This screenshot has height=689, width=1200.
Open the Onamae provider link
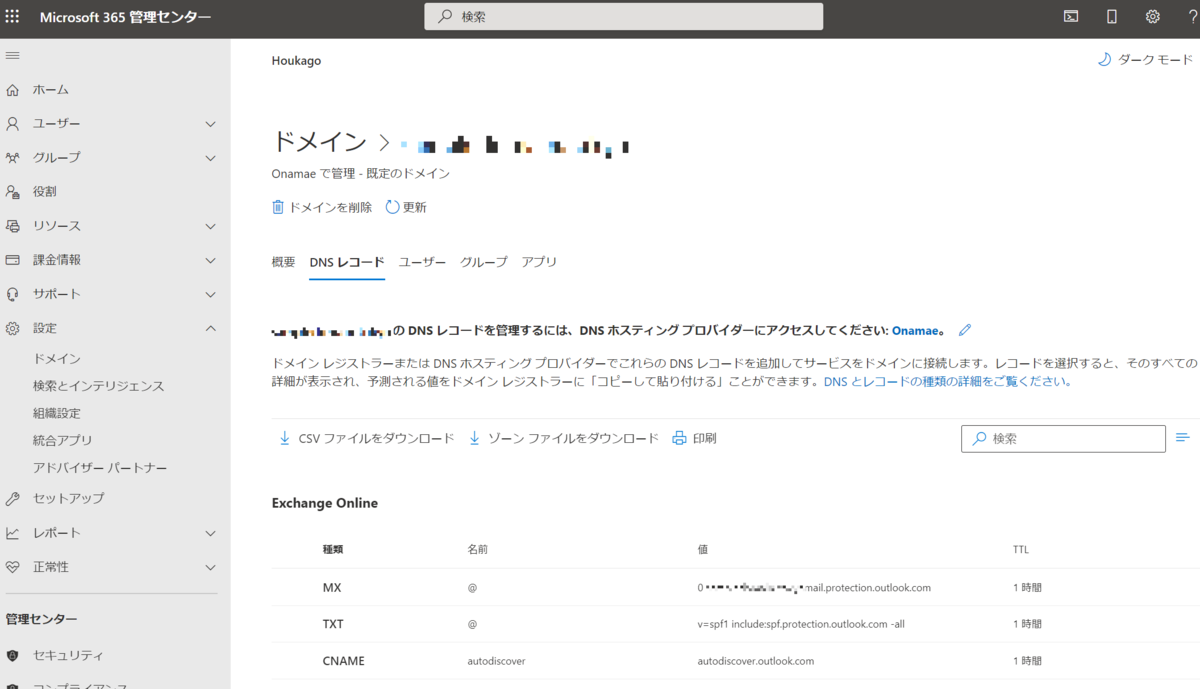[x=914, y=330]
